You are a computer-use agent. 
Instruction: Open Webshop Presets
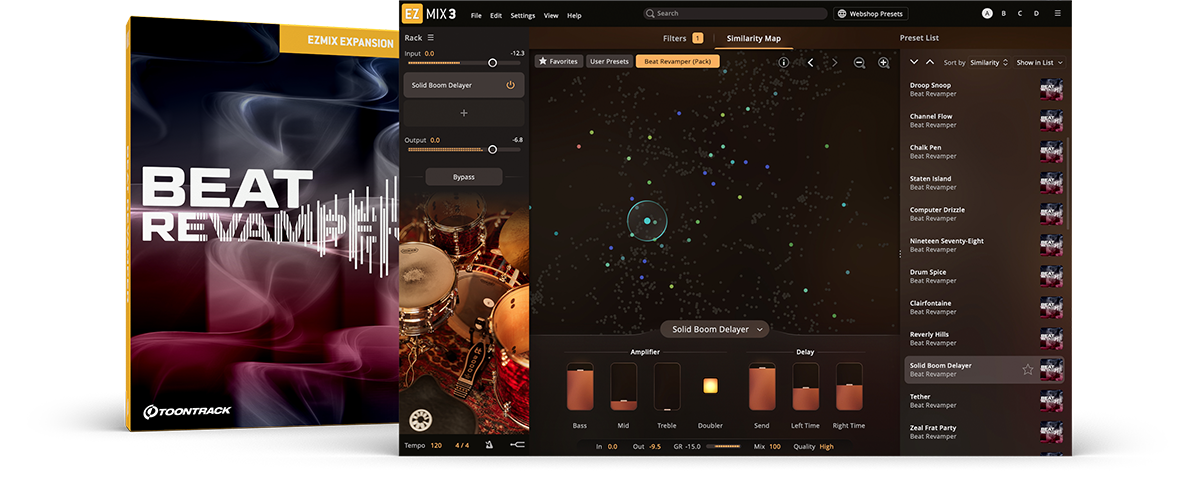tap(869, 14)
